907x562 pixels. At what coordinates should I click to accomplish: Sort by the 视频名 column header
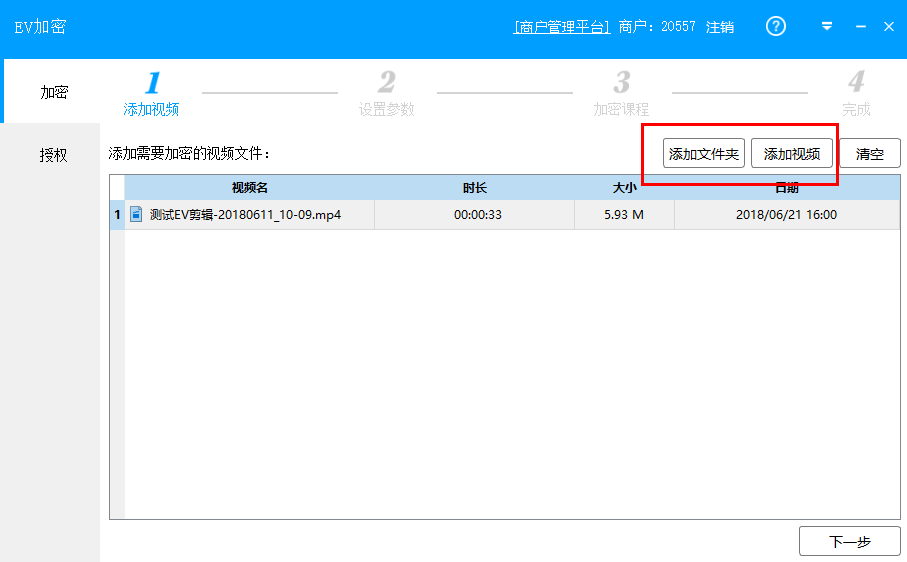click(x=249, y=188)
